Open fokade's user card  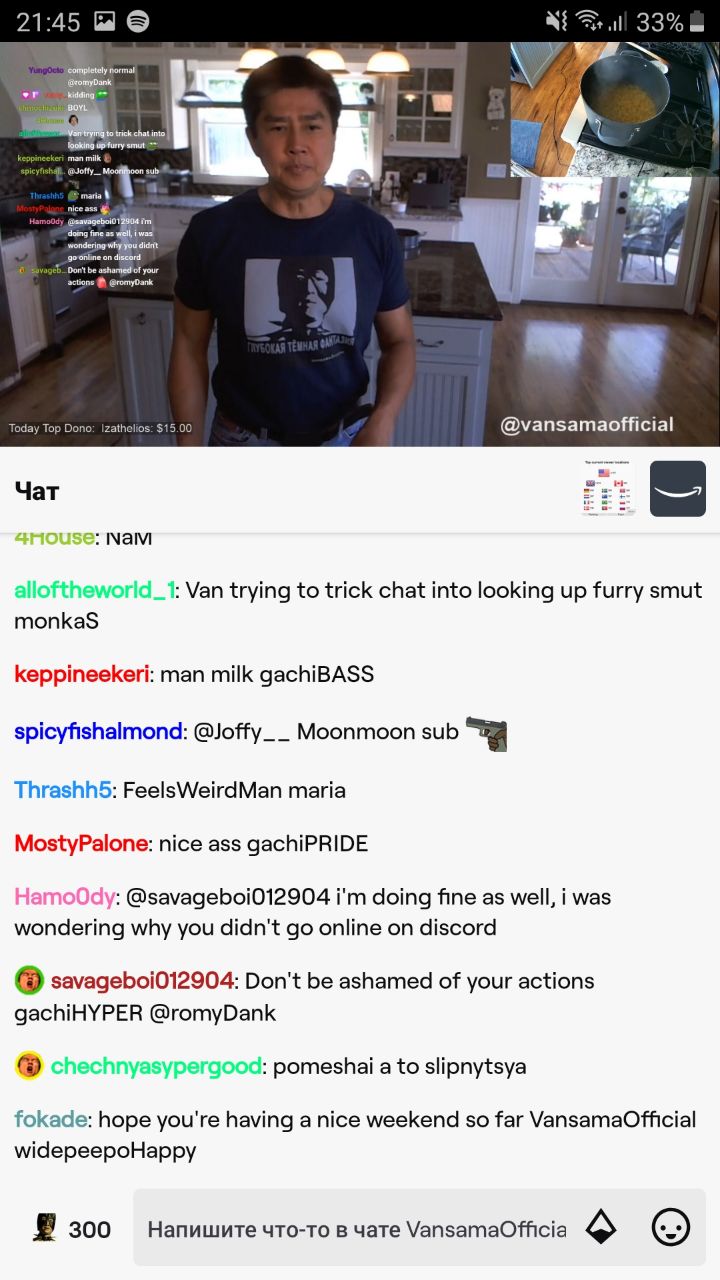[x=51, y=1119]
